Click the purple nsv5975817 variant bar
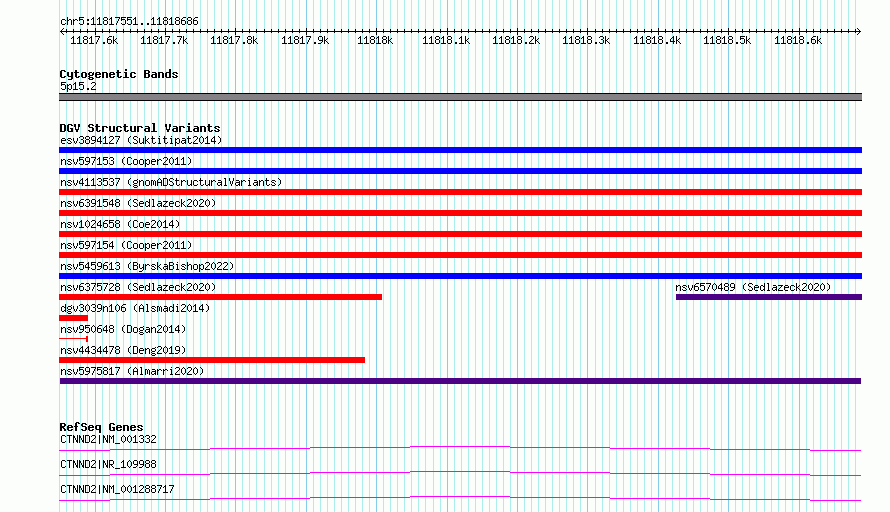 pyautogui.click(x=460, y=381)
